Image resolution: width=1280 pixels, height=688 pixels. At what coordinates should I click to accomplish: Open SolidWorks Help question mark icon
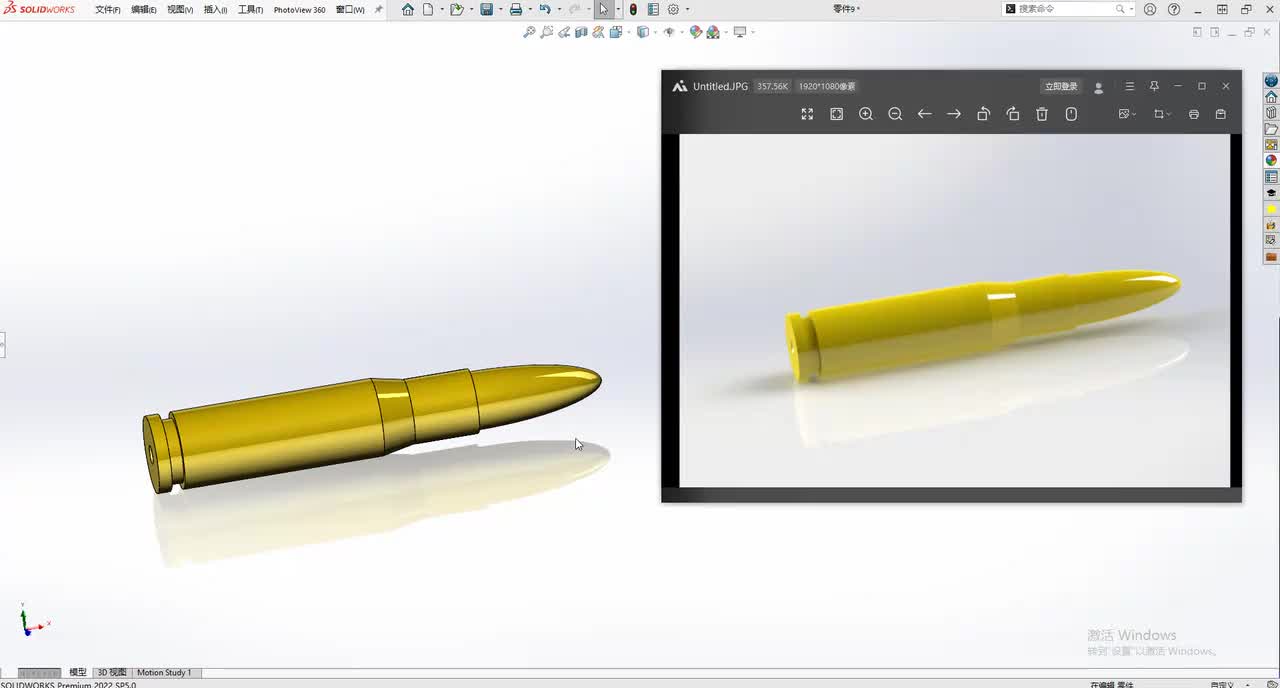1174,9
